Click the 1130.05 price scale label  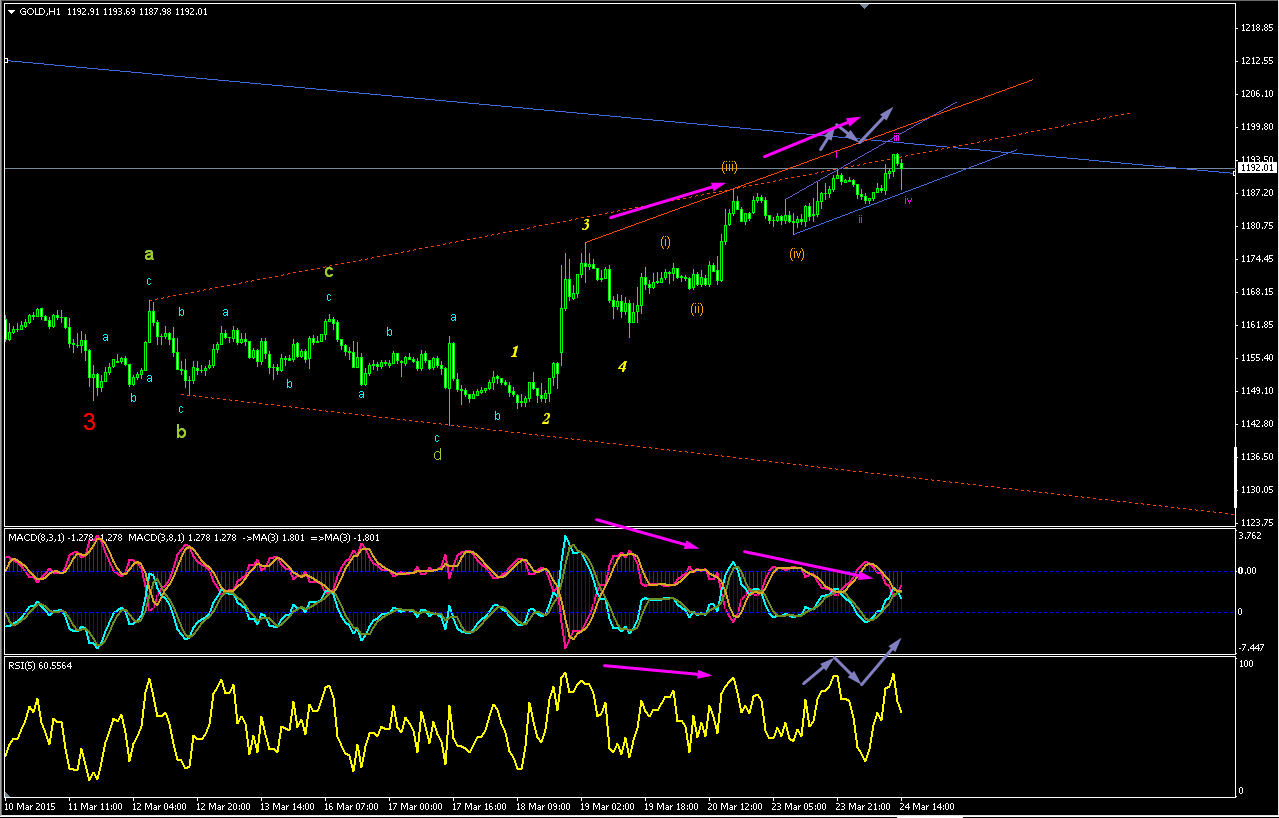[1256, 489]
